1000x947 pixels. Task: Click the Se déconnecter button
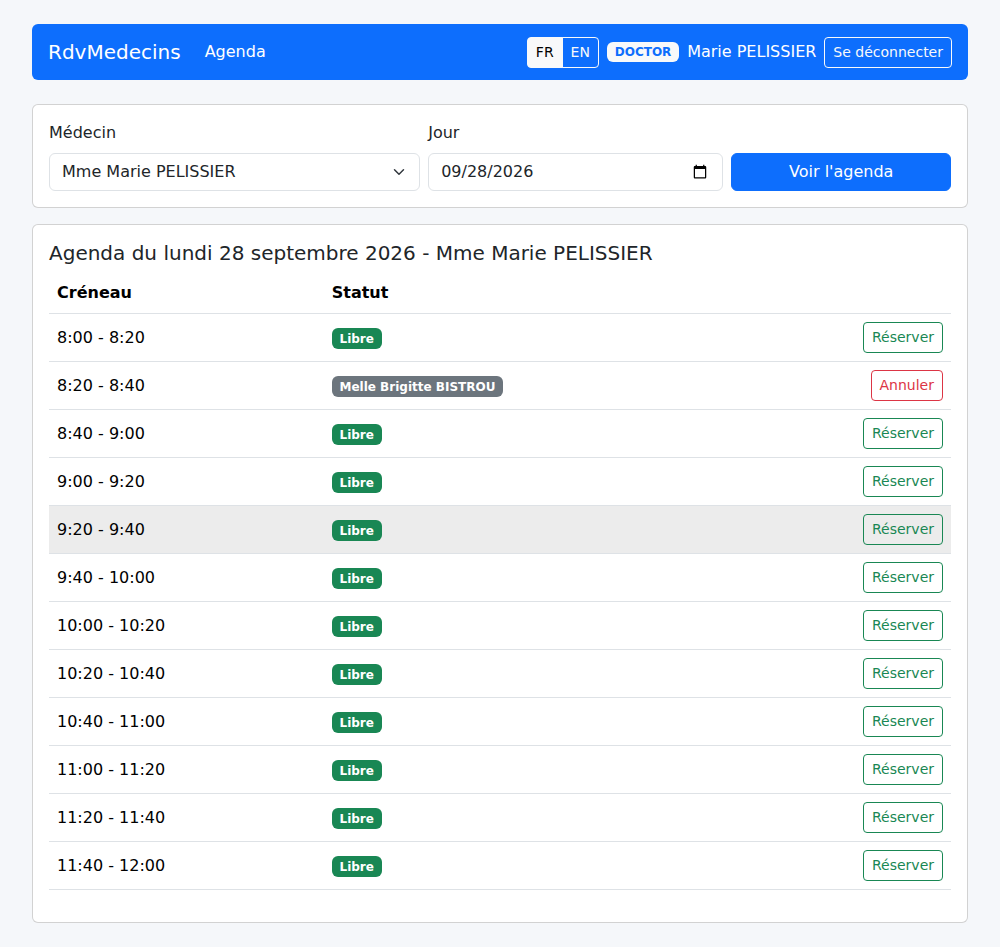tap(888, 52)
